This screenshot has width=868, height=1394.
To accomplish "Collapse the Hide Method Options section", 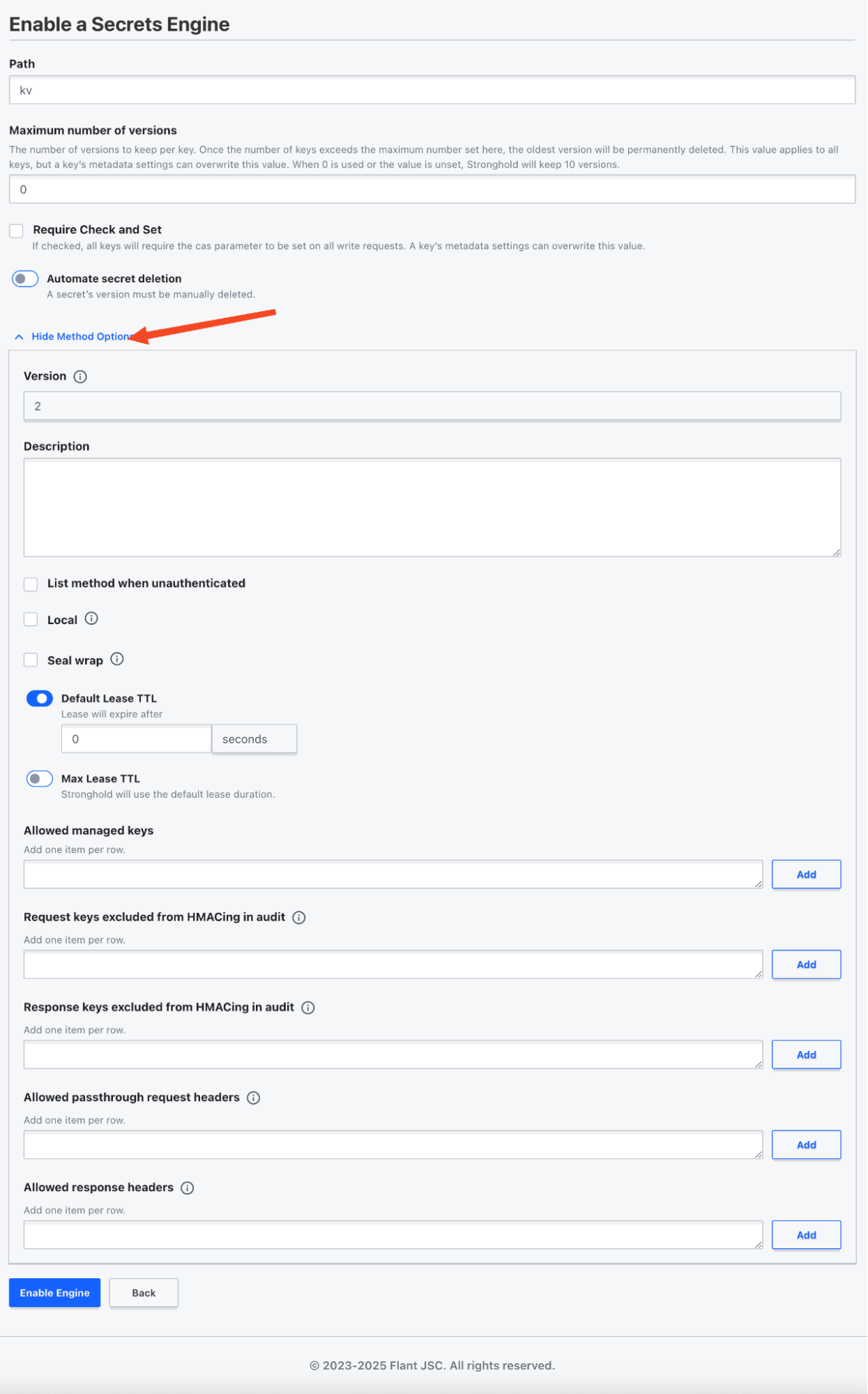I will 81,337.
